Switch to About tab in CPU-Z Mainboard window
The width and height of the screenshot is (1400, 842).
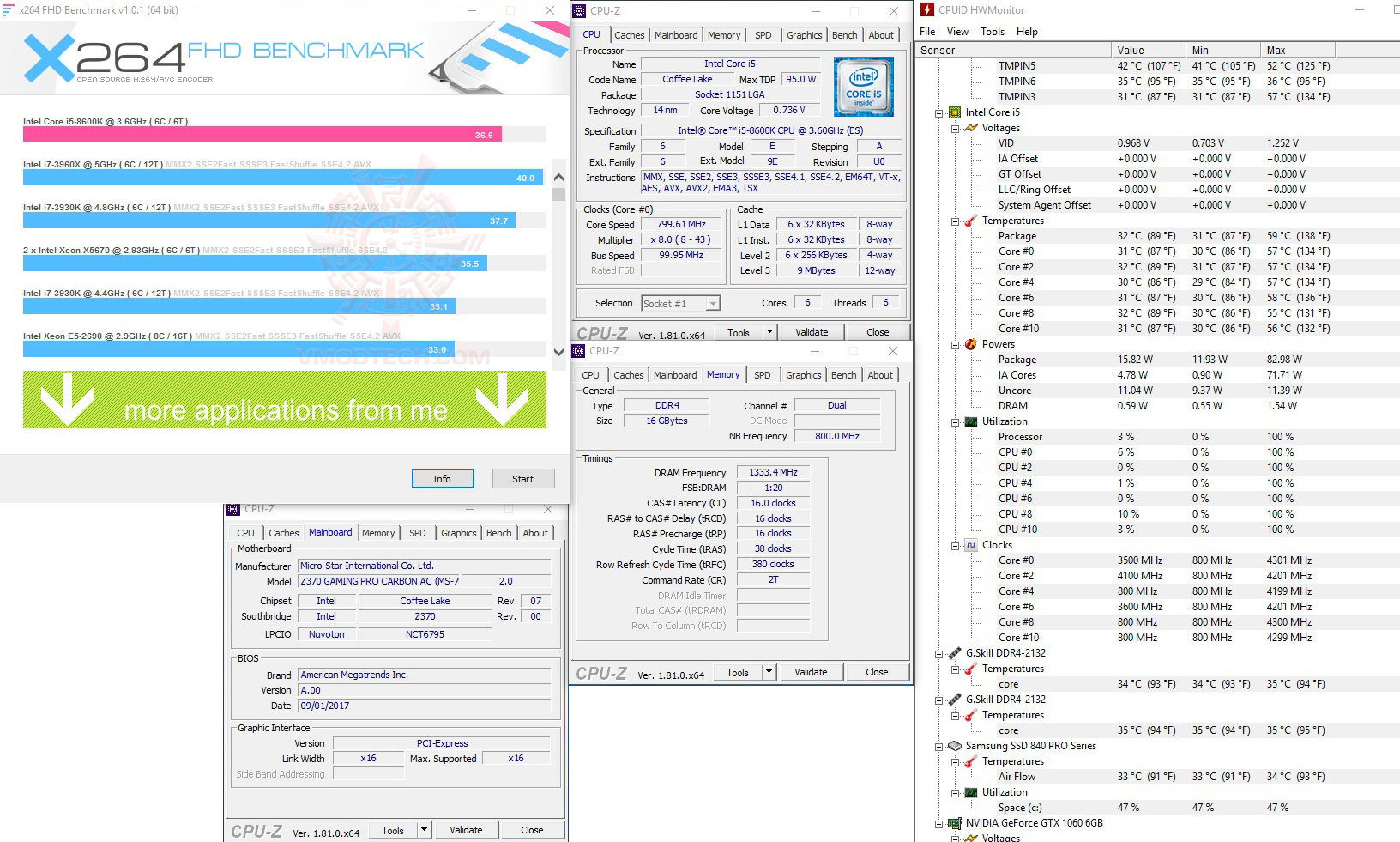pyautogui.click(x=535, y=533)
